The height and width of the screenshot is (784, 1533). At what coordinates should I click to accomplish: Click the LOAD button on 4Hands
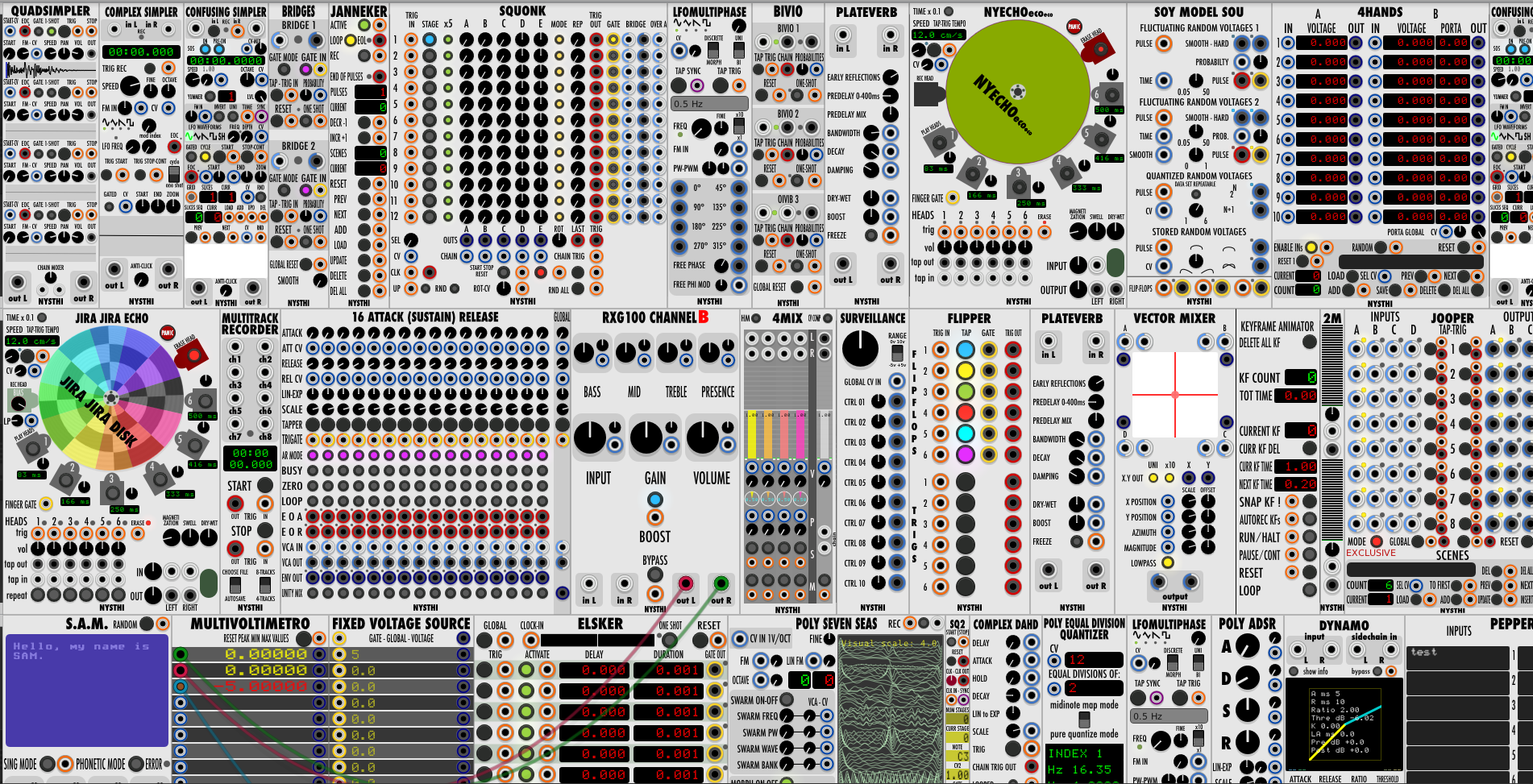(x=1352, y=276)
